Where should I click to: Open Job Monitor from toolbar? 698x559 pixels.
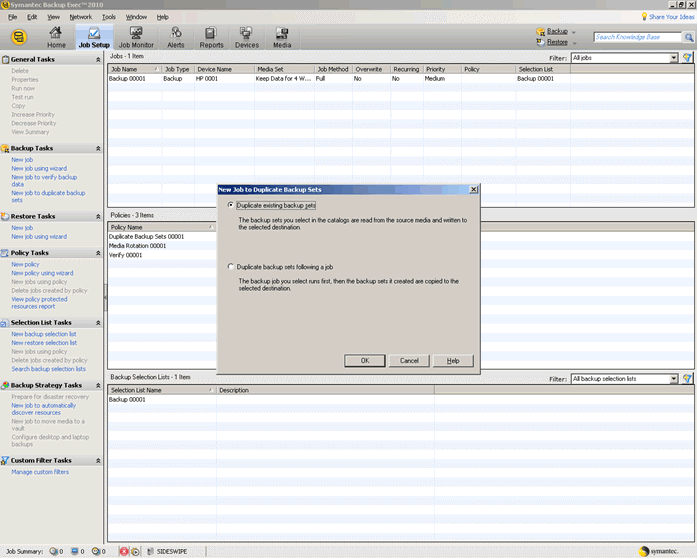[x=136, y=37]
